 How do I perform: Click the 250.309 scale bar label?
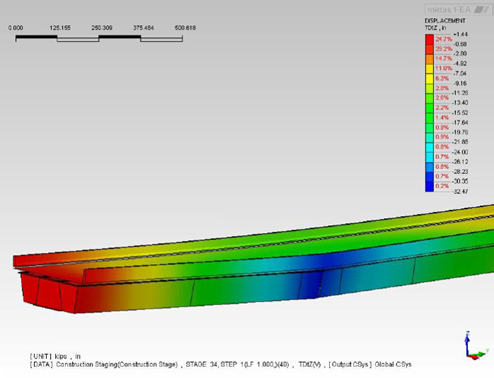[x=102, y=28]
